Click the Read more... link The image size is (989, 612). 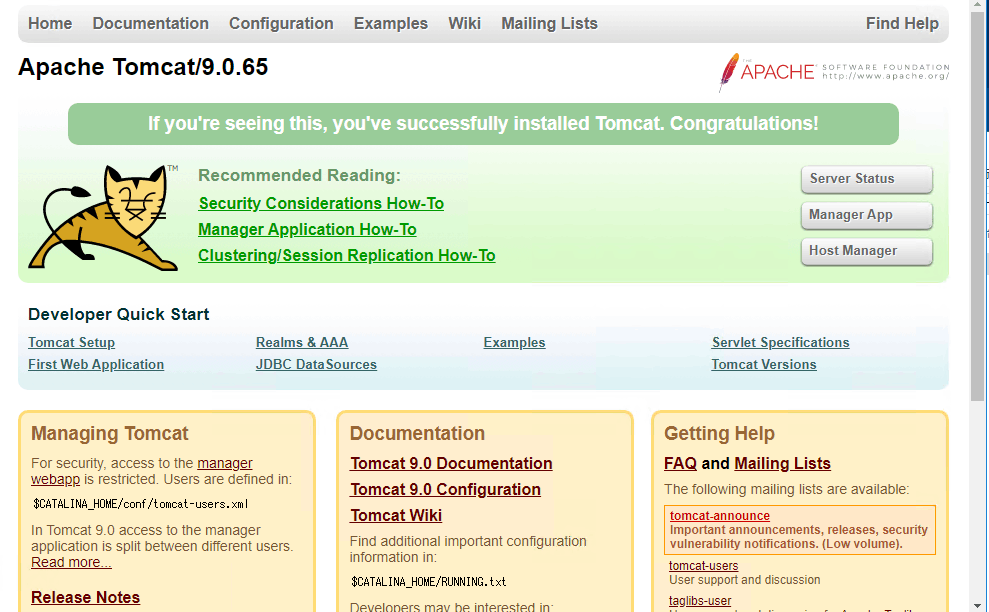tap(71, 562)
